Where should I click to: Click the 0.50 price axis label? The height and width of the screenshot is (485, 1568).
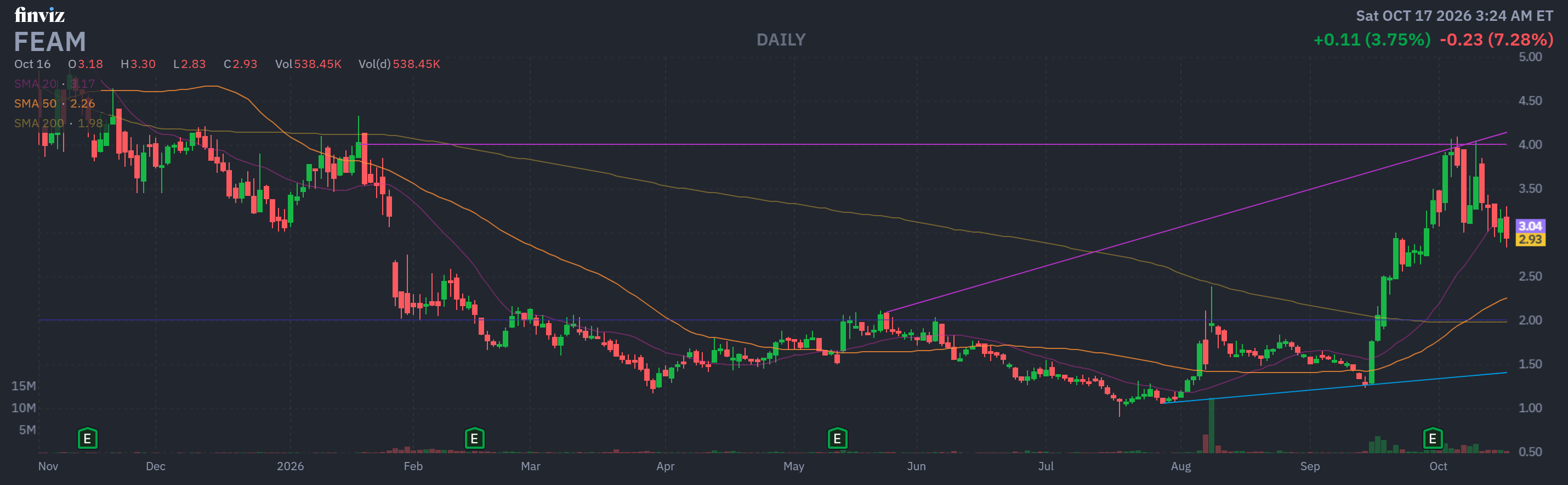pyautogui.click(x=1530, y=452)
